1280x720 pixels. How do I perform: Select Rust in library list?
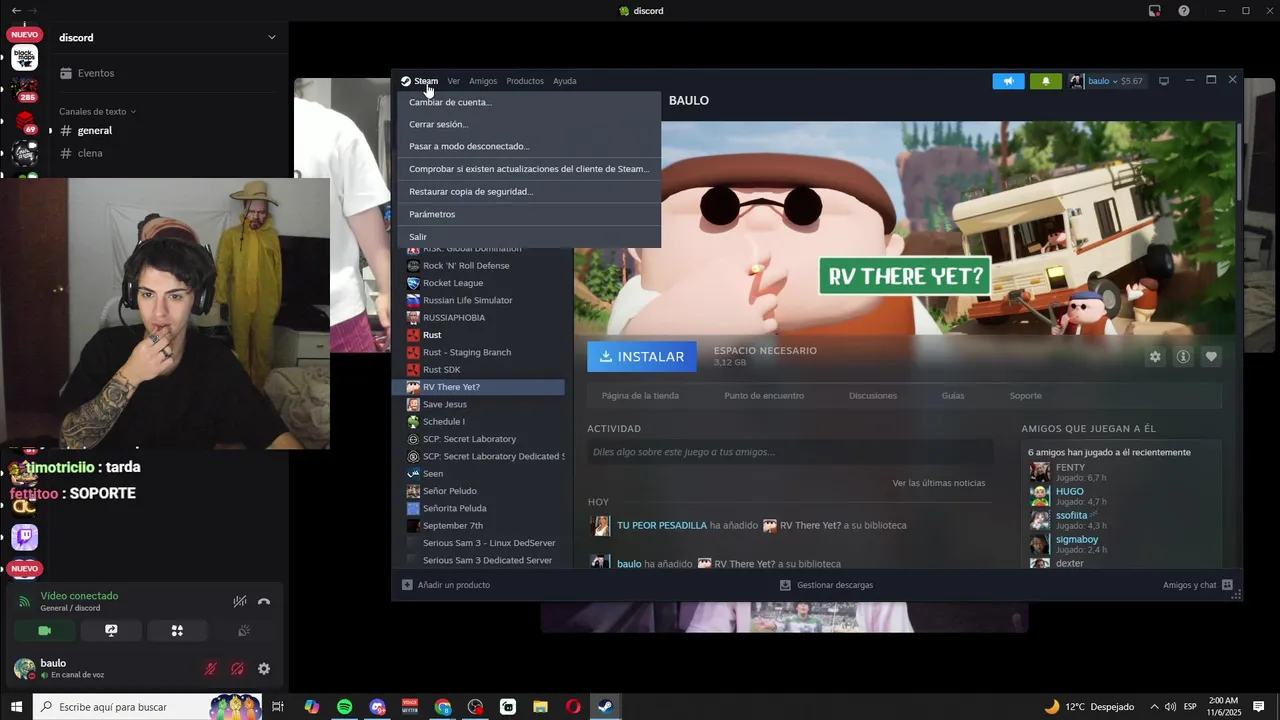(x=485, y=335)
